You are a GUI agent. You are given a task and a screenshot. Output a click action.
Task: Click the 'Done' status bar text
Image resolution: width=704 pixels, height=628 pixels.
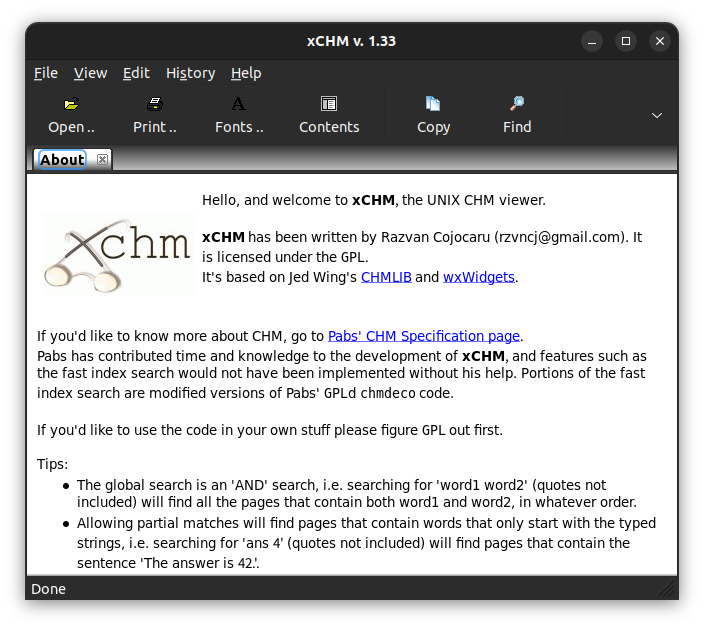pos(48,589)
